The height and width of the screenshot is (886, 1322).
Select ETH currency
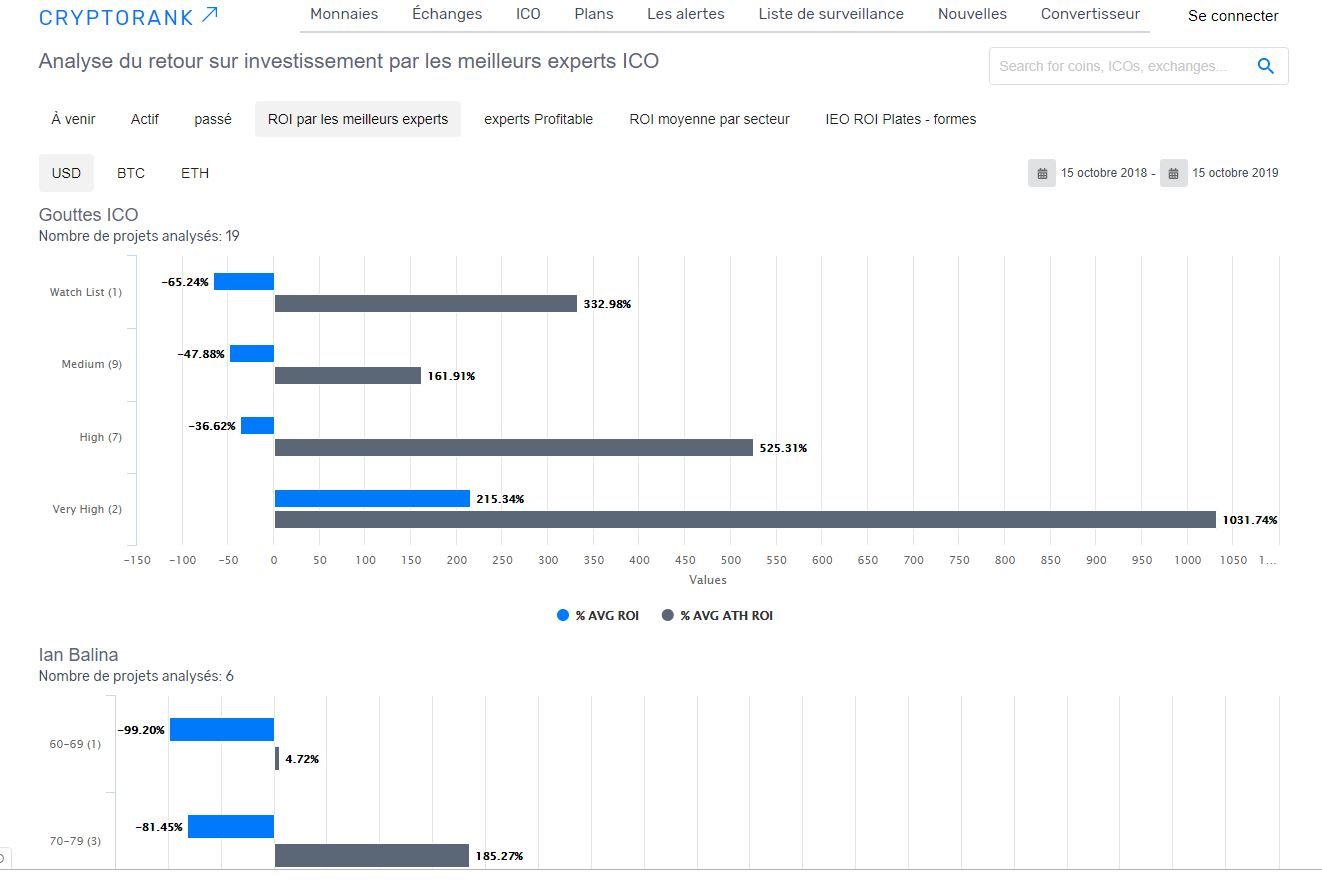tap(195, 173)
